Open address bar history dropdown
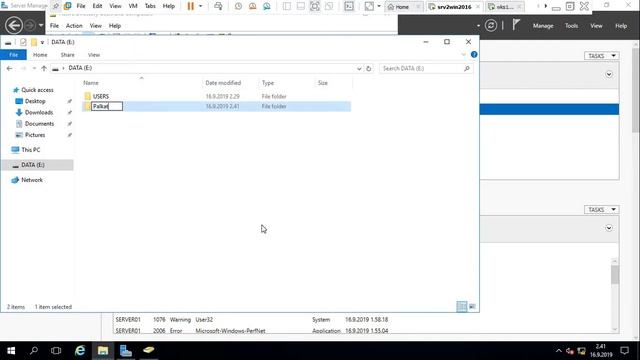The height and width of the screenshot is (360, 640). point(359,69)
